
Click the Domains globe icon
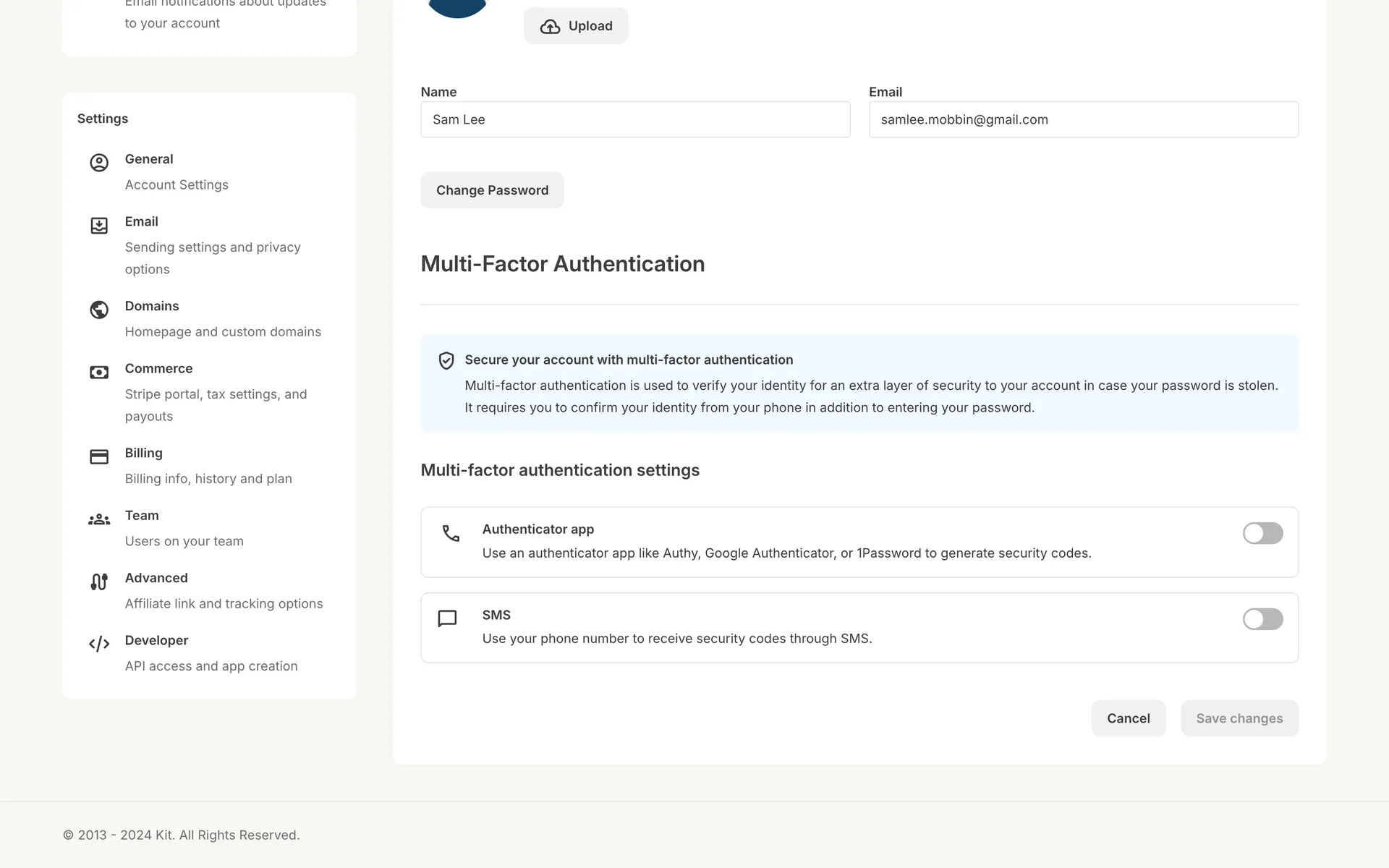pos(99,310)
